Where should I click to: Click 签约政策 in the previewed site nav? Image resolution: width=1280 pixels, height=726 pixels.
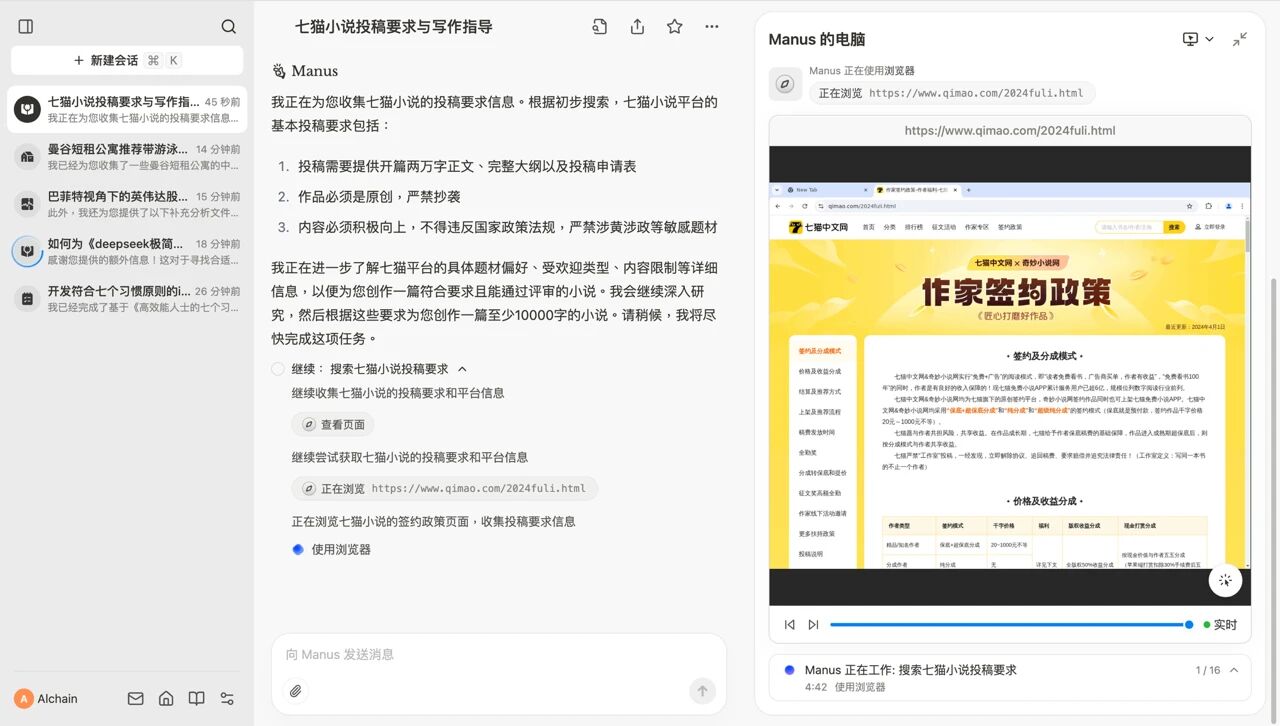click(x=1010, y=228)
